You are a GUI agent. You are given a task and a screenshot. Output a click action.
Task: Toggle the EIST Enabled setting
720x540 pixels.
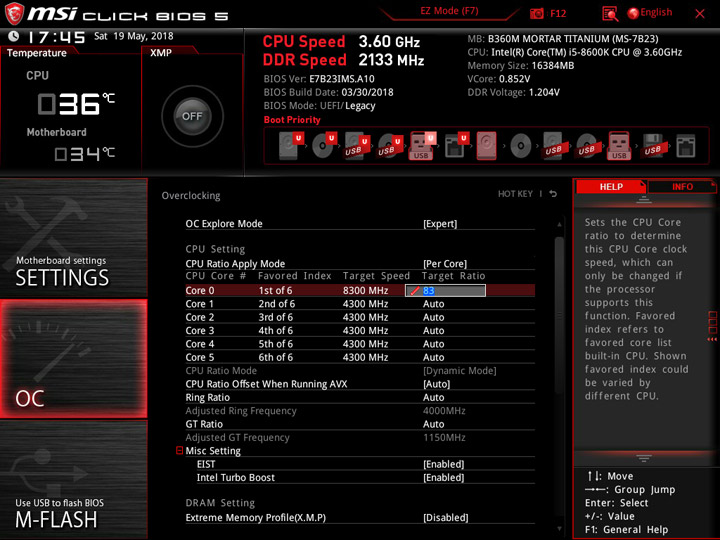pos(443,464)
